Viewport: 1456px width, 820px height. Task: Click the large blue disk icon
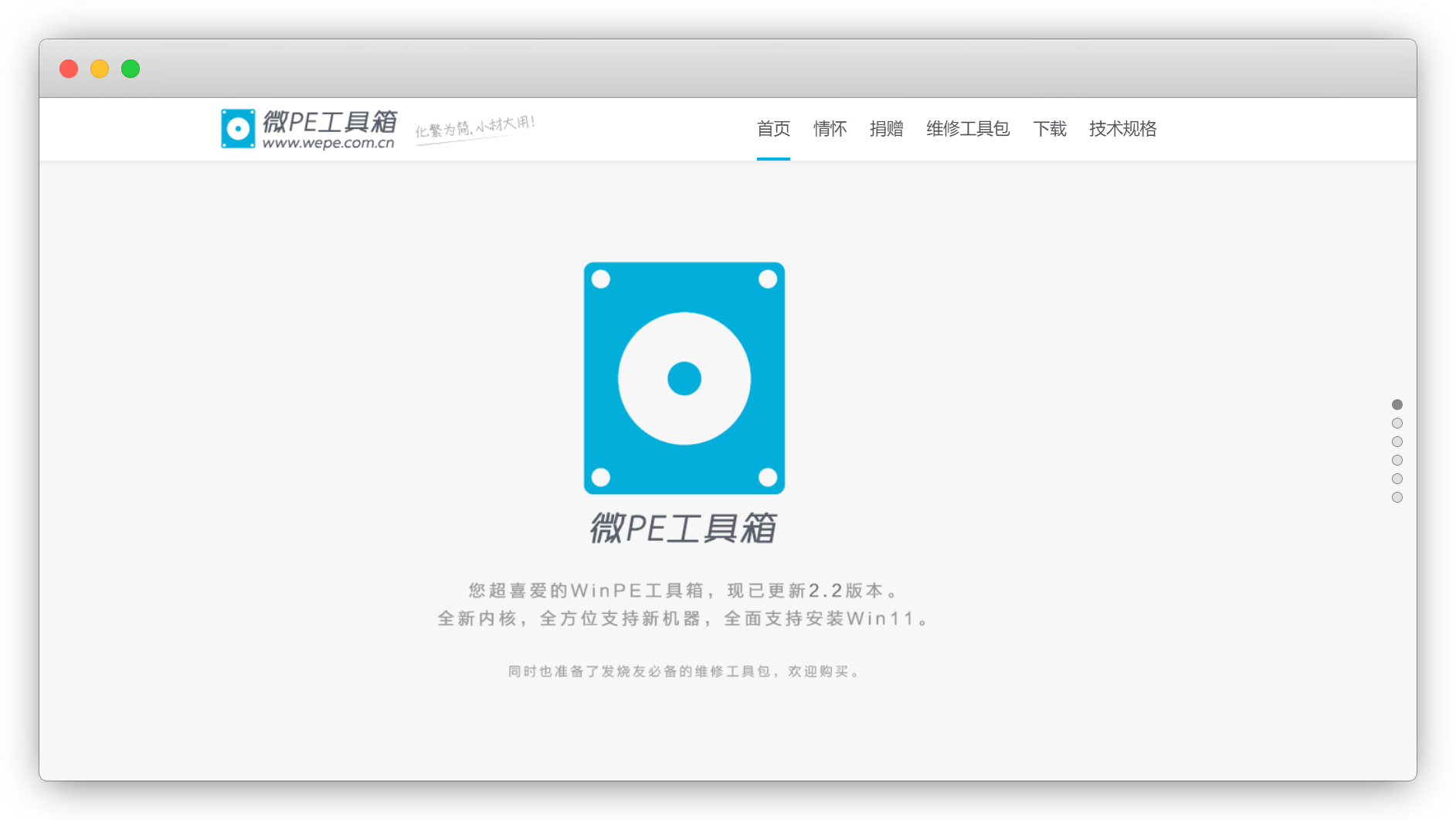(684, 378)
